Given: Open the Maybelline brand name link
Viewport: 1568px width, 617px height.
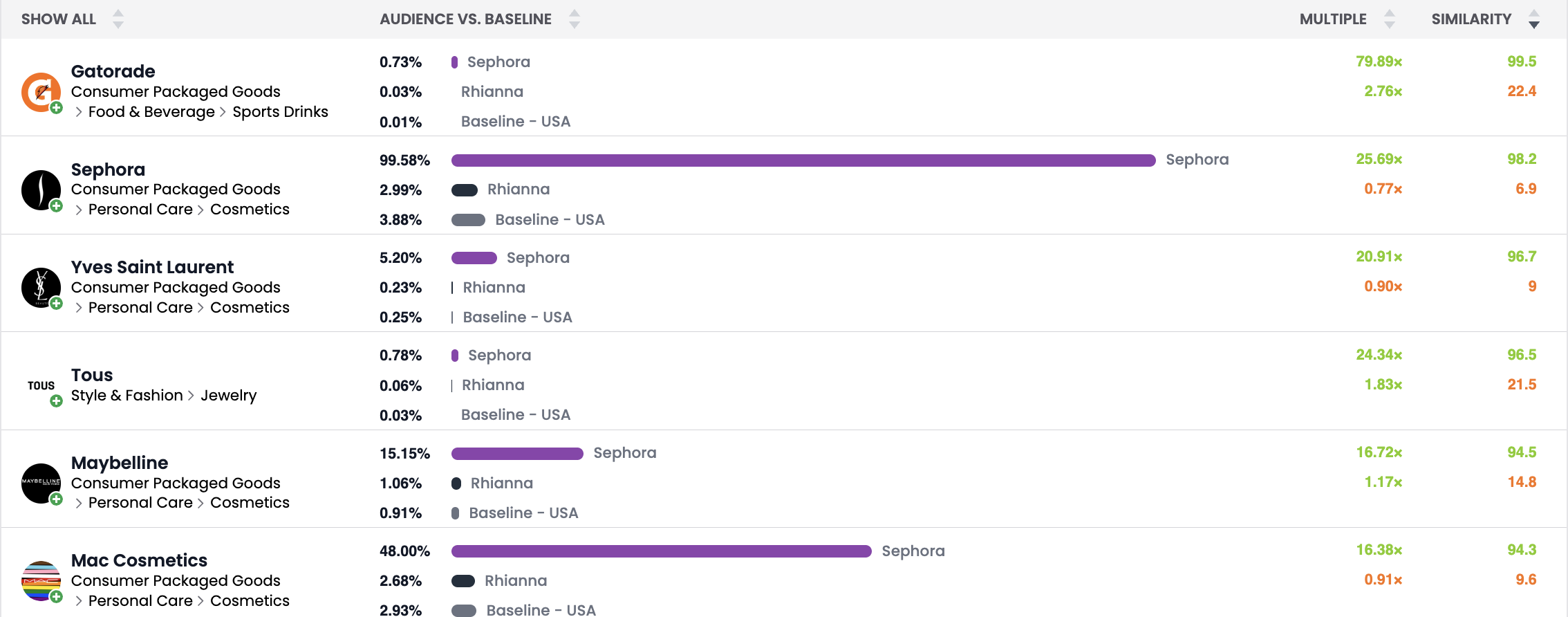Looking at the screenshot, I should (120, 463).
